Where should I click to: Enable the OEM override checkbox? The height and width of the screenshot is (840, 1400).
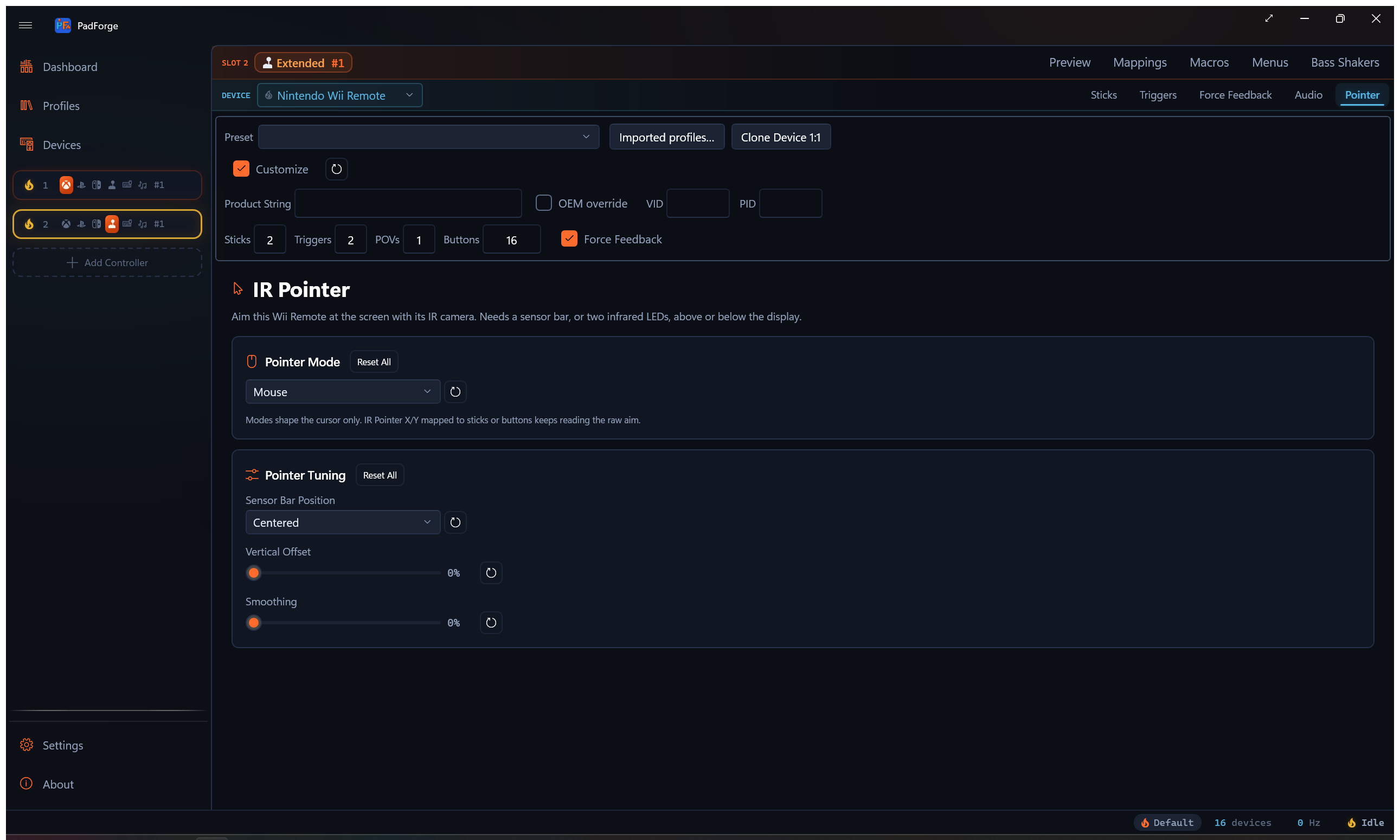(544, 203)
